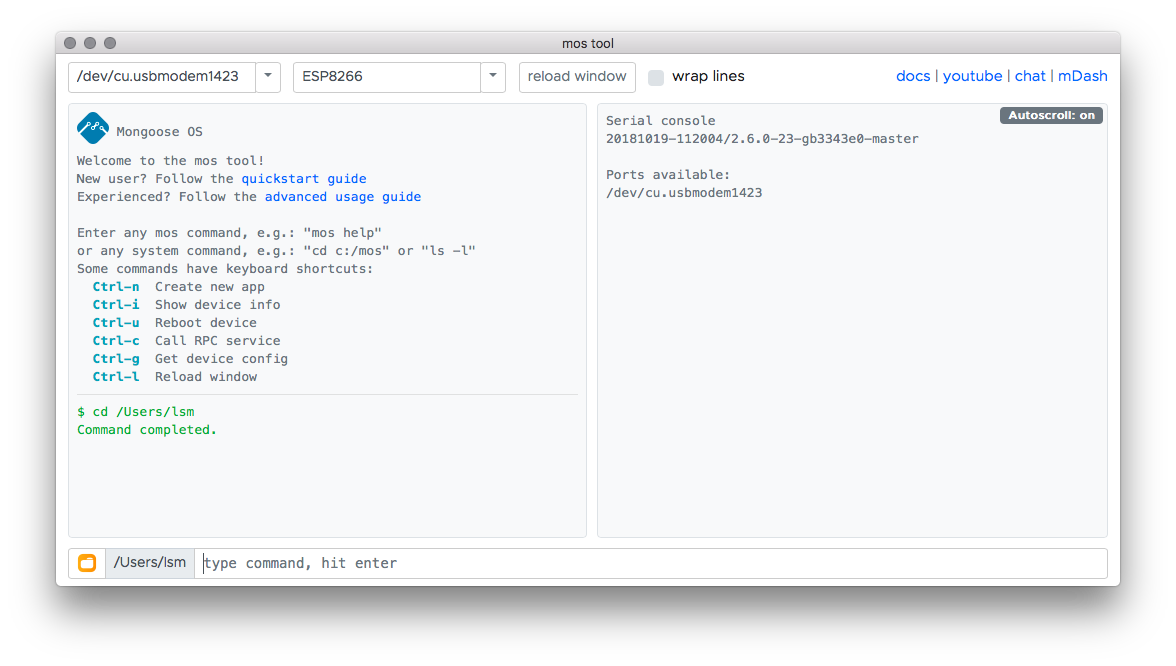Click the reload window button
This screenshot has height=666, width=1176.
click(x=577, y=76)
